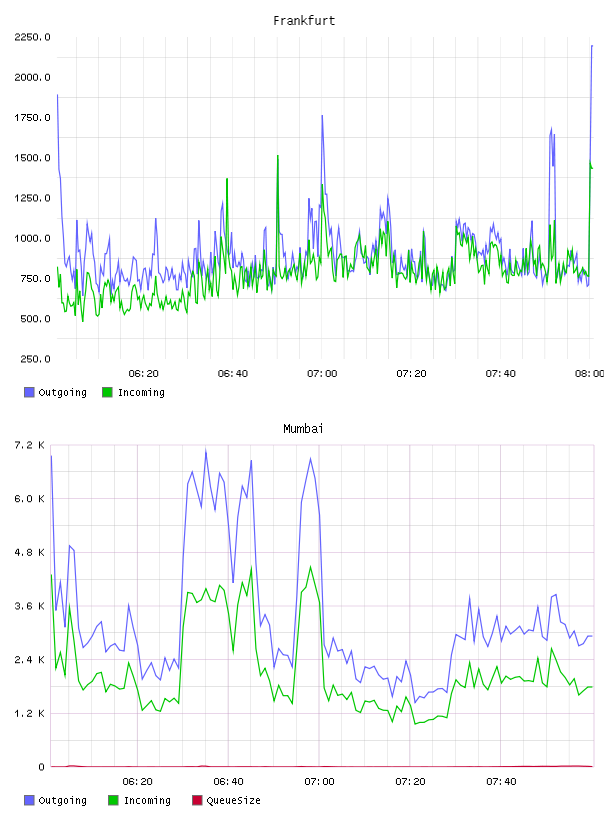Click the Mumbai chart title
Viewport: 608px width, 816px height.
click(303, 429)
